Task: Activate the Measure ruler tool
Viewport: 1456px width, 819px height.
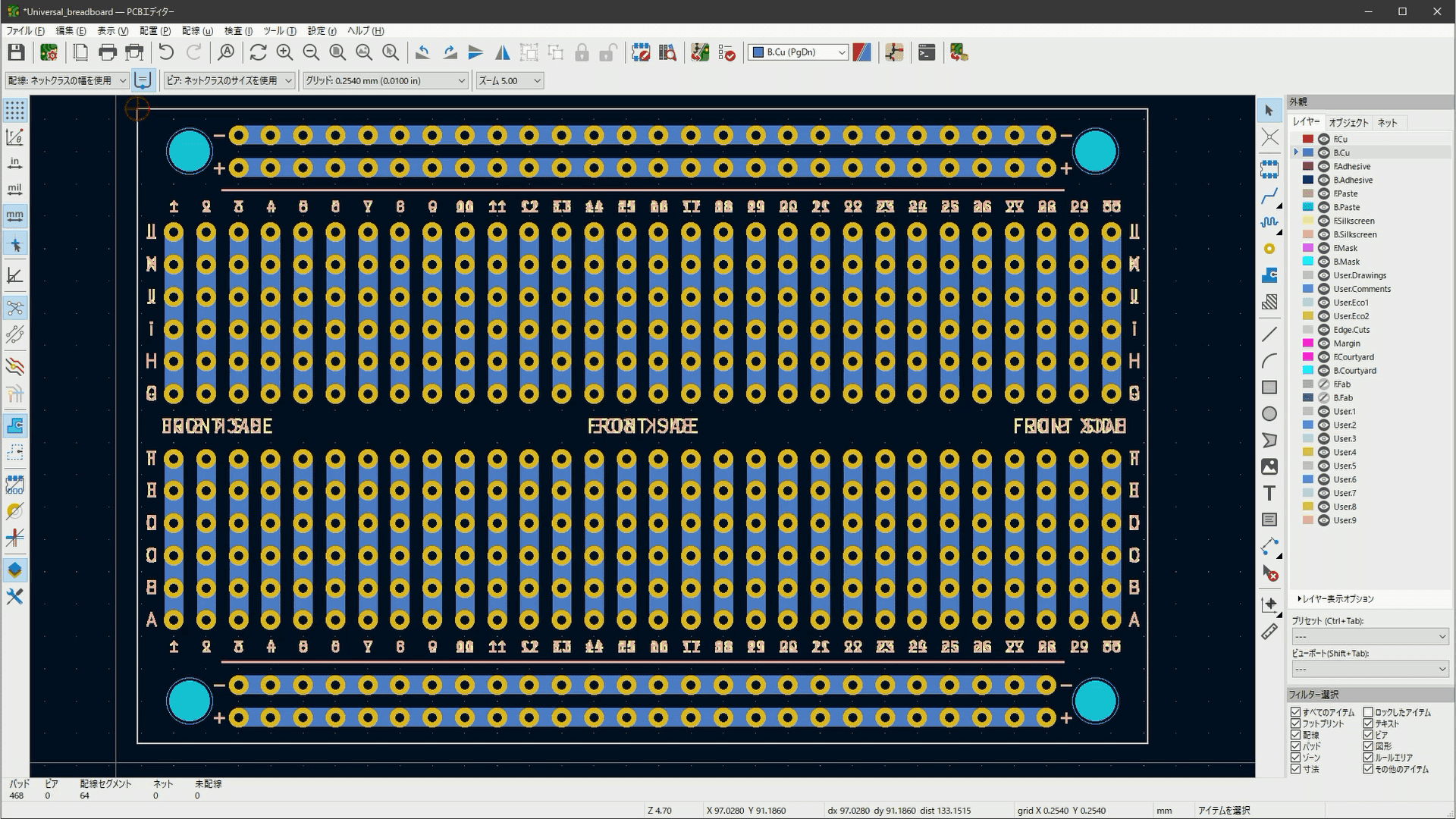Action: click(x=1269, y=632)
